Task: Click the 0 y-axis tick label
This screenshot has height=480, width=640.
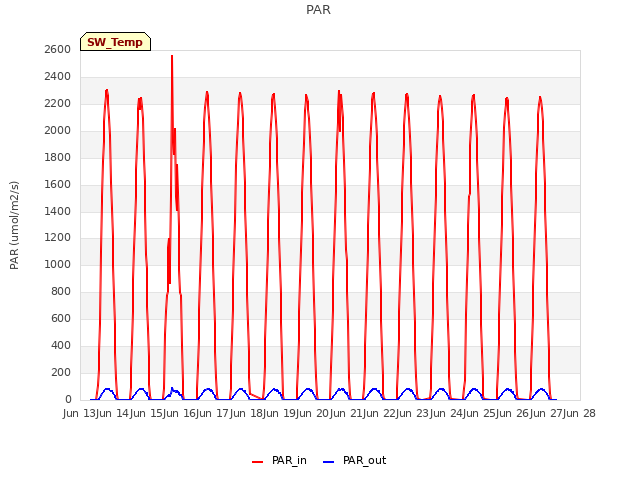Action: point(68,400)
